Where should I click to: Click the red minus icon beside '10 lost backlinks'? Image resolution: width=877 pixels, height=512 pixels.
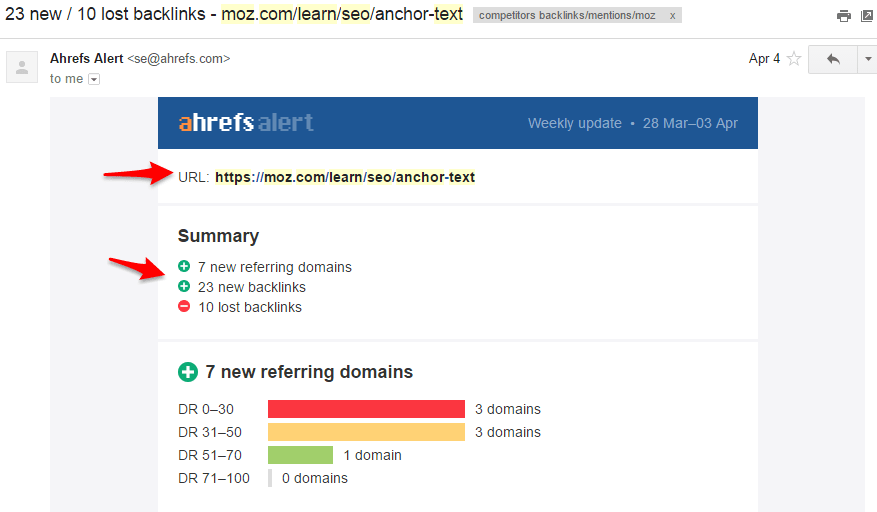[x=184, y=307]
